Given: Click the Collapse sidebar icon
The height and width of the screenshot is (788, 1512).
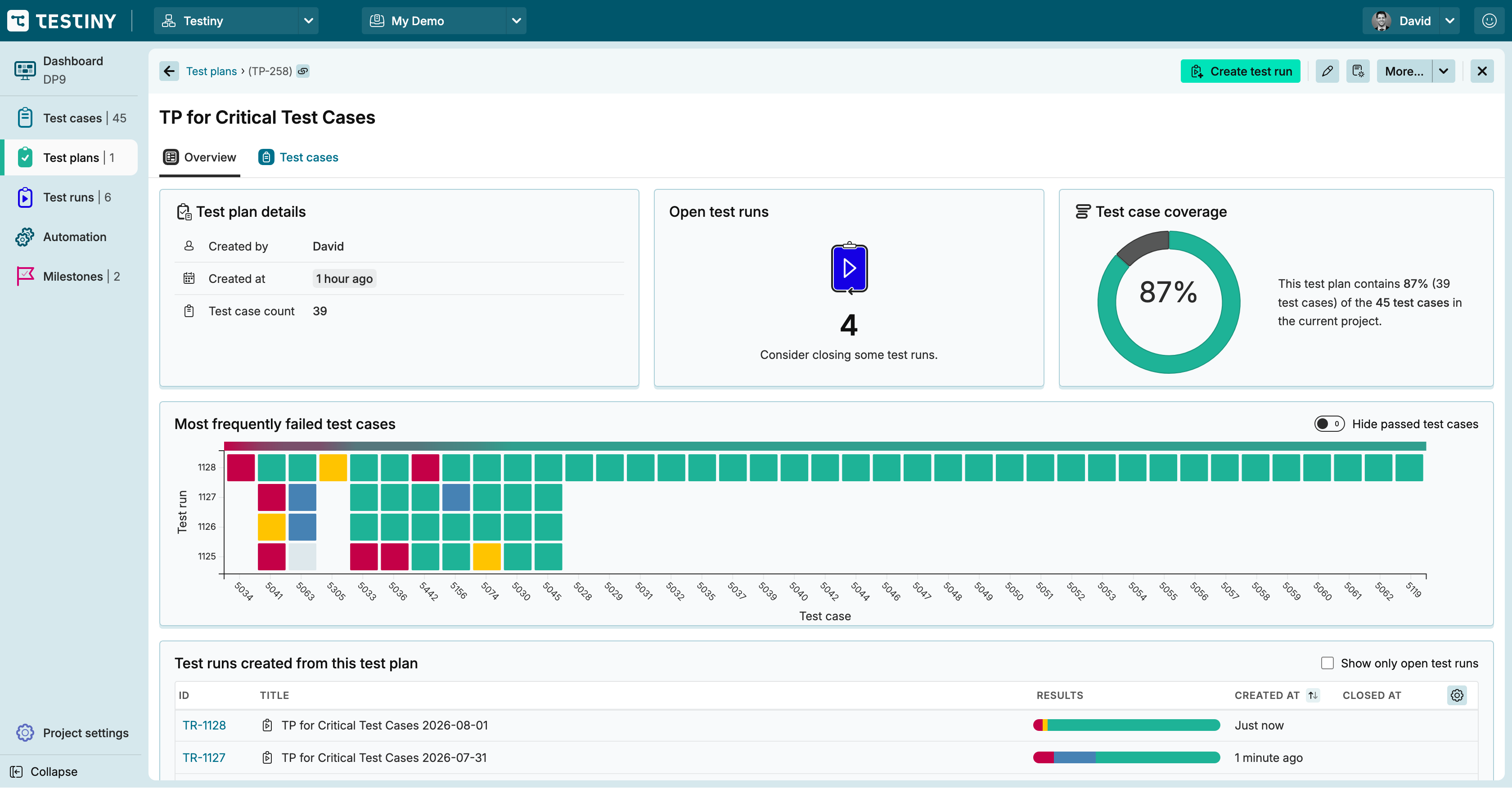Looking at the screenshot, I should coord(17,771).
